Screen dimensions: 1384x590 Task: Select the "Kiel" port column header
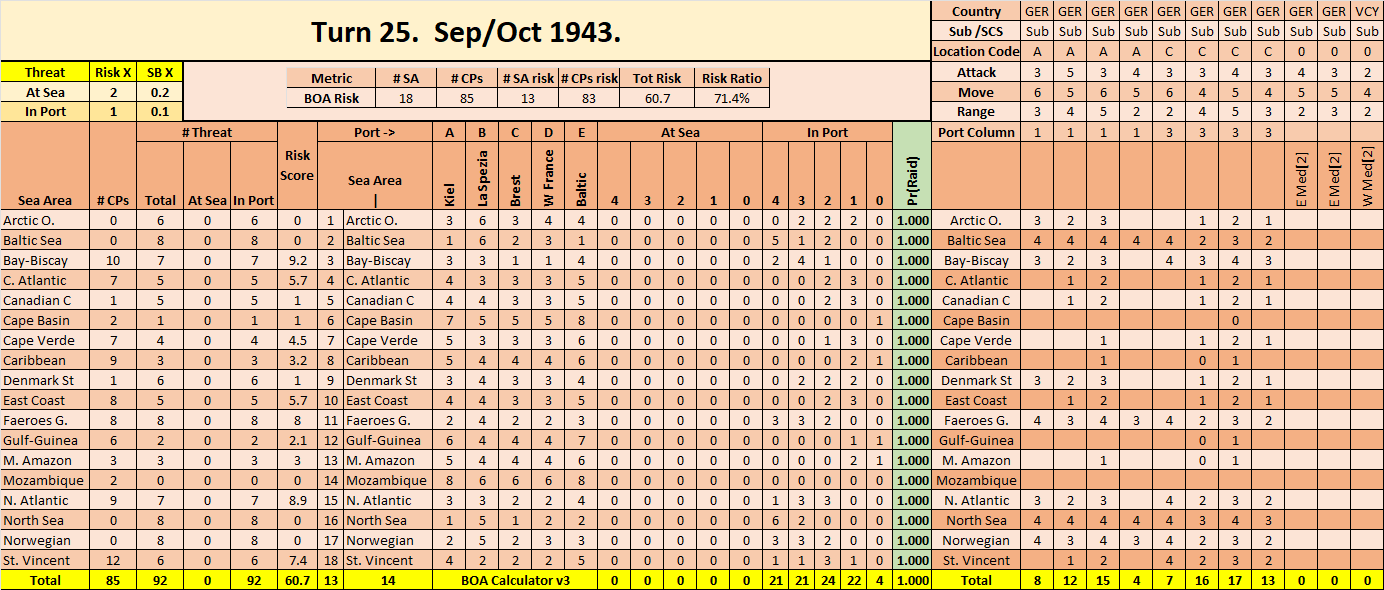(448, 176)
